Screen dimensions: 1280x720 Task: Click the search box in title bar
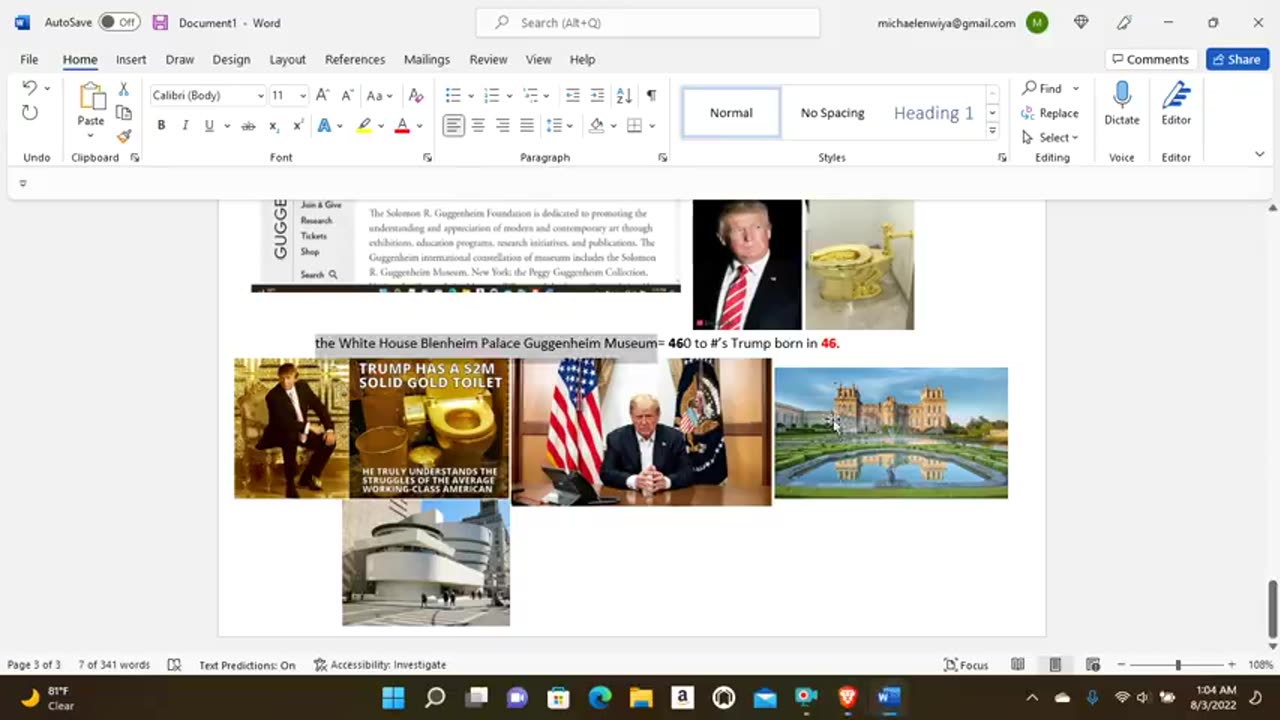coord(647,22)
